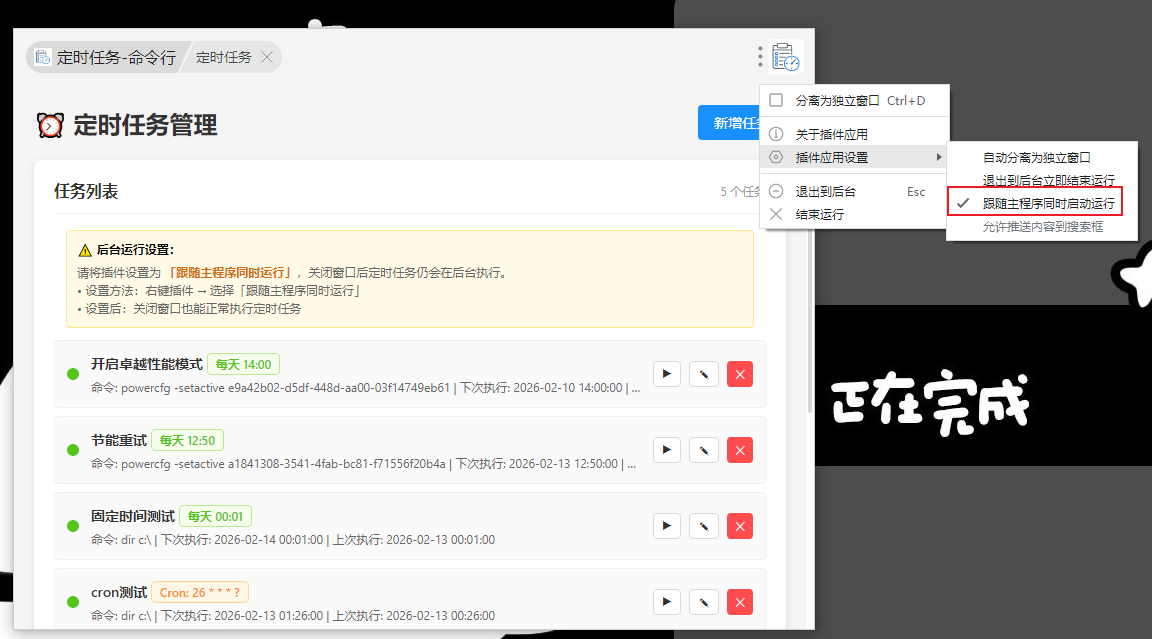Viewport: 1152px width, 639px height.
Task: Click the task list vertical scrollbar
Action: click(810, 300)
